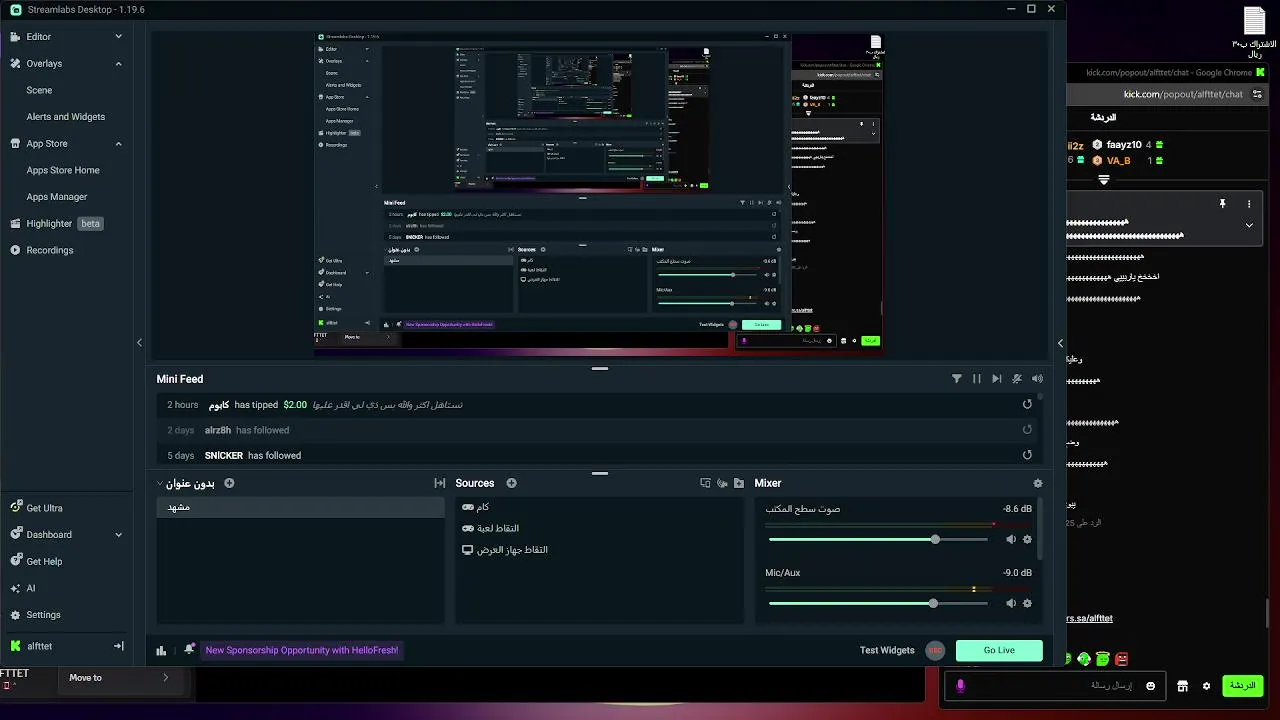Screen dimensions: 1280x720
Task: Toggle the Mini Feed volume speaker icon
Action: pos(1037,379)
